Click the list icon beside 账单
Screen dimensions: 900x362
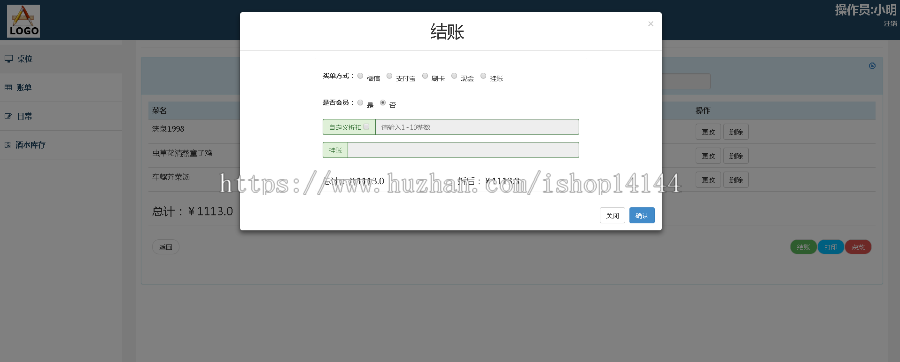click(x=9, y=87)
